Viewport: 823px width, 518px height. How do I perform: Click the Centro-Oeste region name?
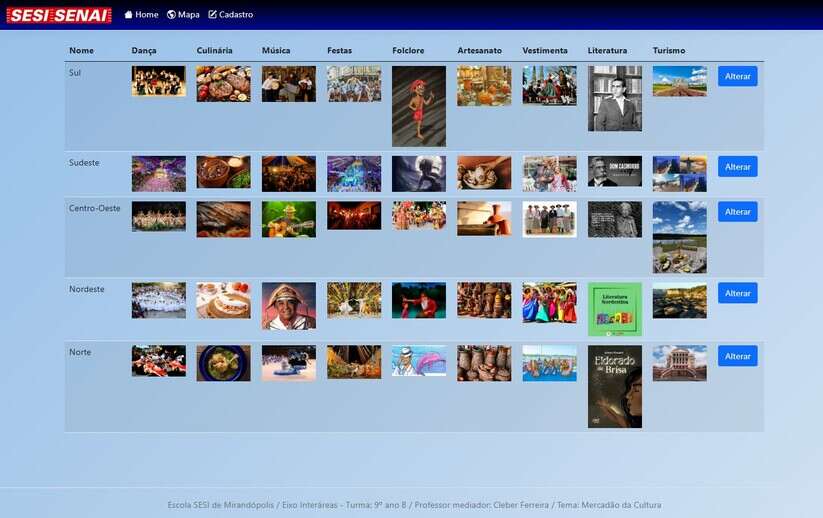coord(94,208)
